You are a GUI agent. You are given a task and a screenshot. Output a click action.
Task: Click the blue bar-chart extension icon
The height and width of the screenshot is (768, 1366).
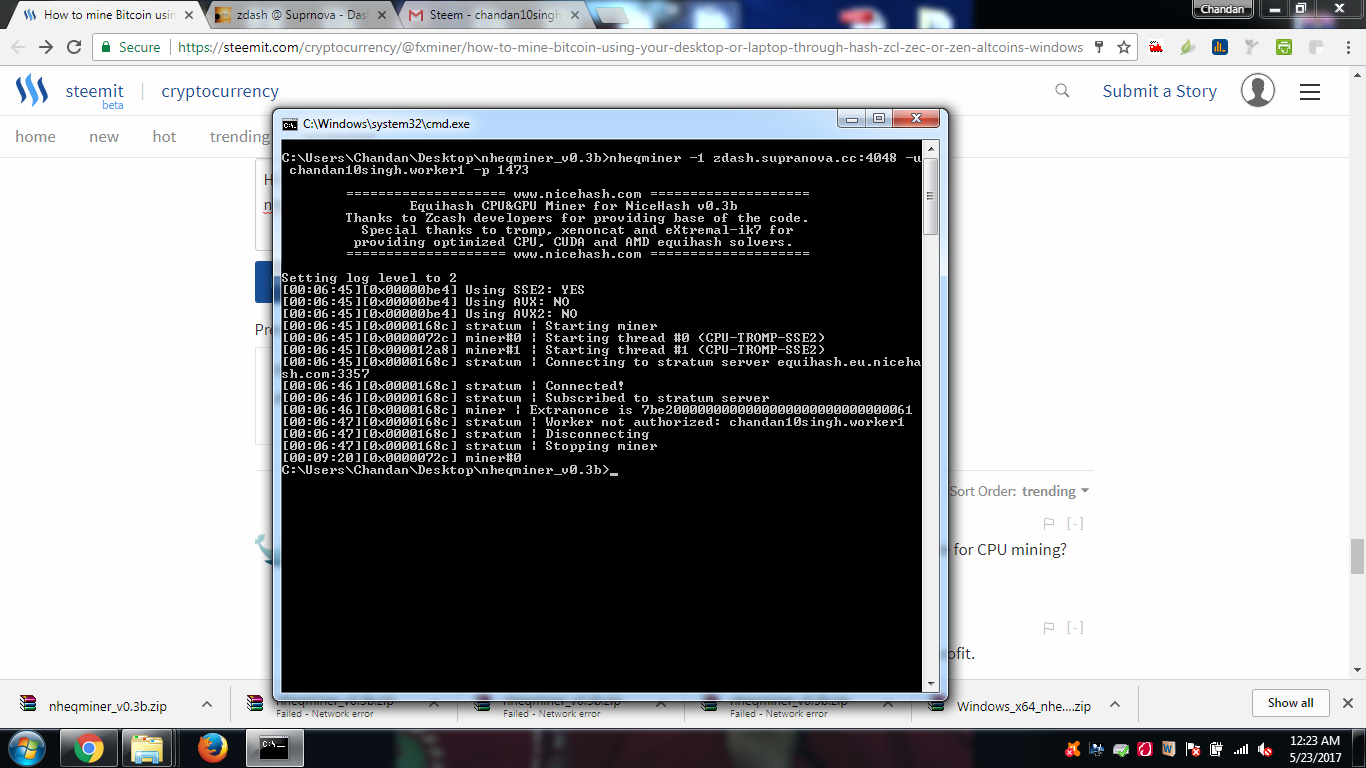pyautogui.click(x=1220, y=47)
